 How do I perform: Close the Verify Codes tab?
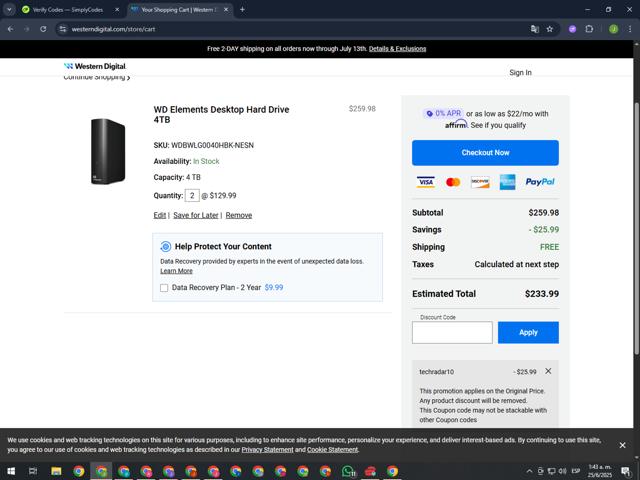click(117, 9)
